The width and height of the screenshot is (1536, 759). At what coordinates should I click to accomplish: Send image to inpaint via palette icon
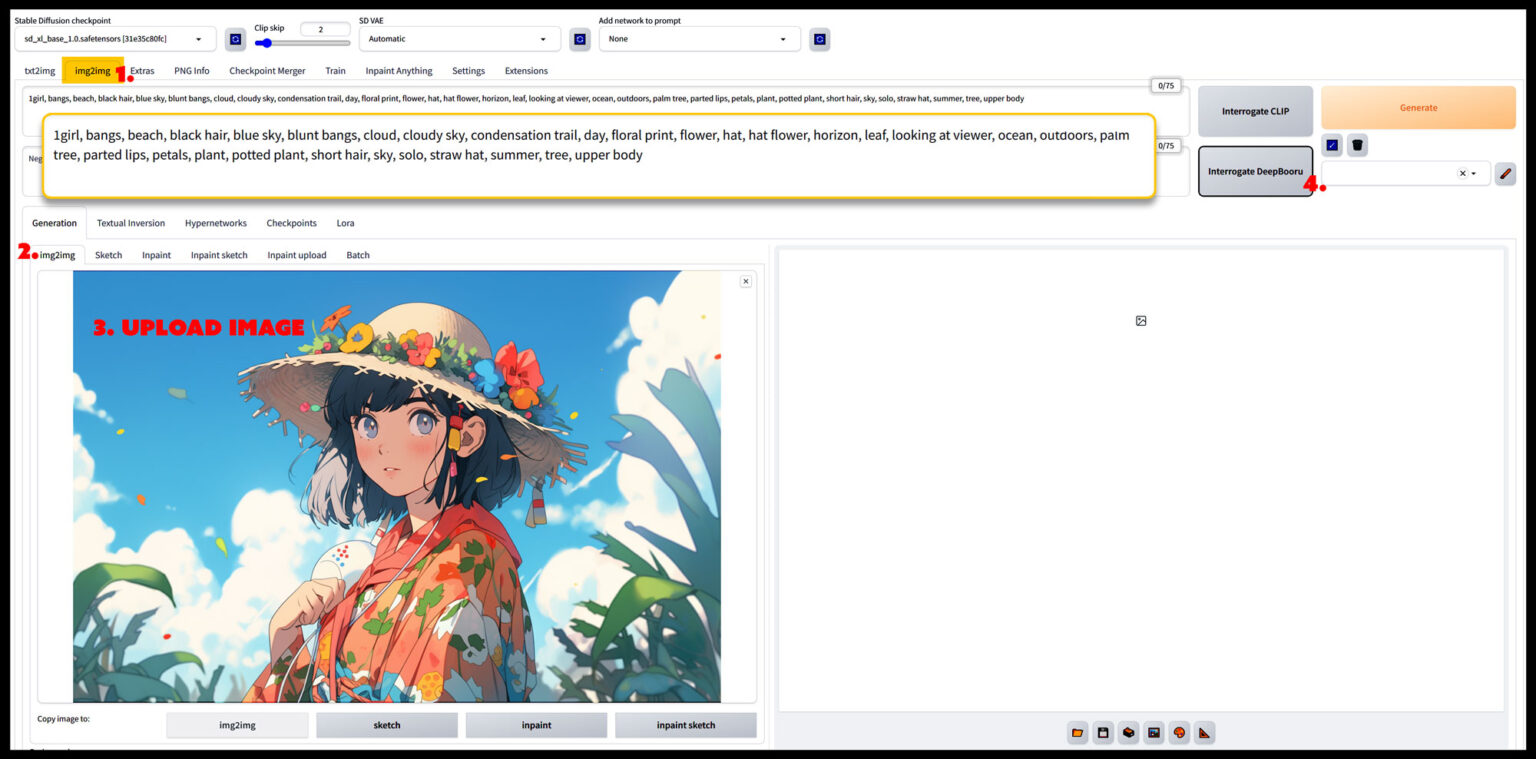click(1179, 732)
